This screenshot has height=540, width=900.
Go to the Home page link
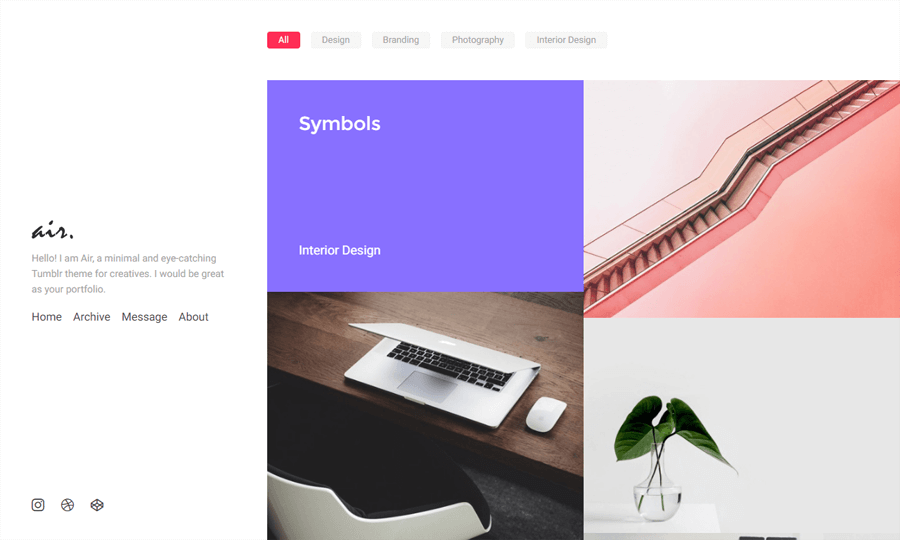click(46, 317)
